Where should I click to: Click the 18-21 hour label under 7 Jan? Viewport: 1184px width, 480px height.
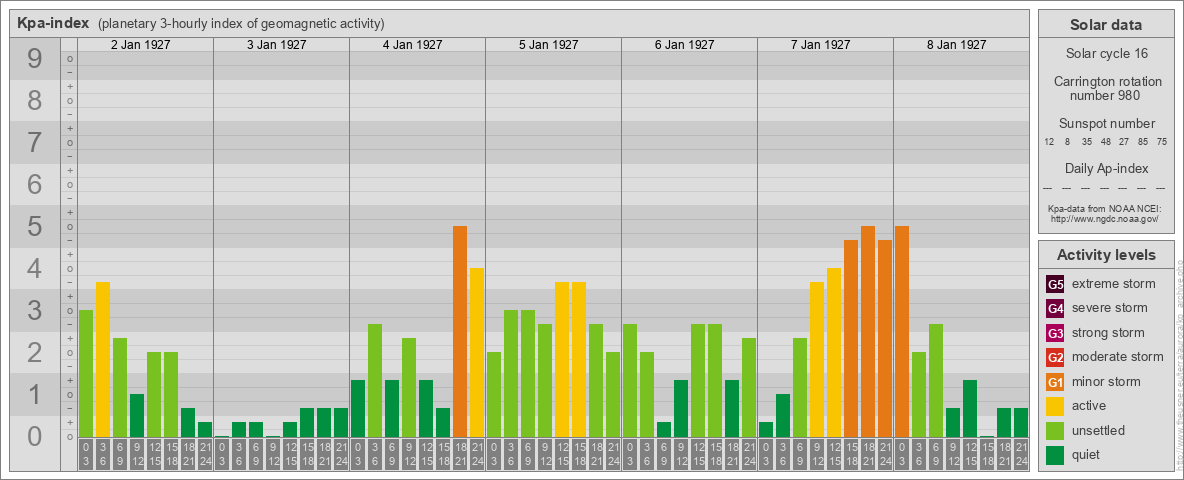868,455
